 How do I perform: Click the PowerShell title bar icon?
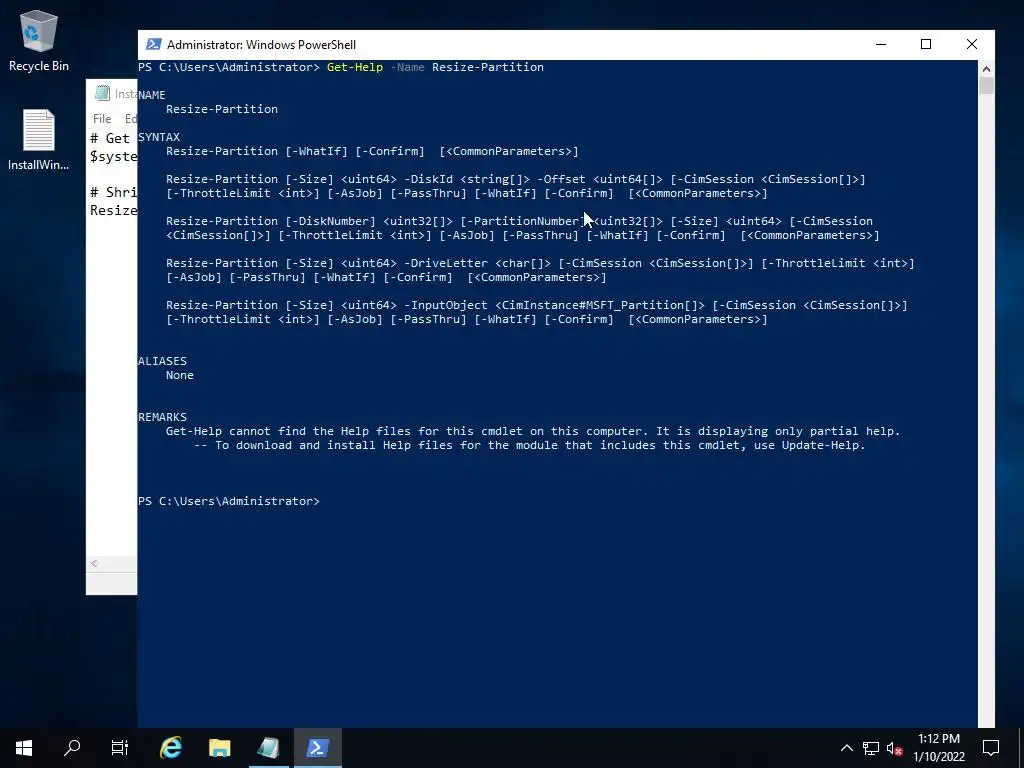(x=153, y=44)
